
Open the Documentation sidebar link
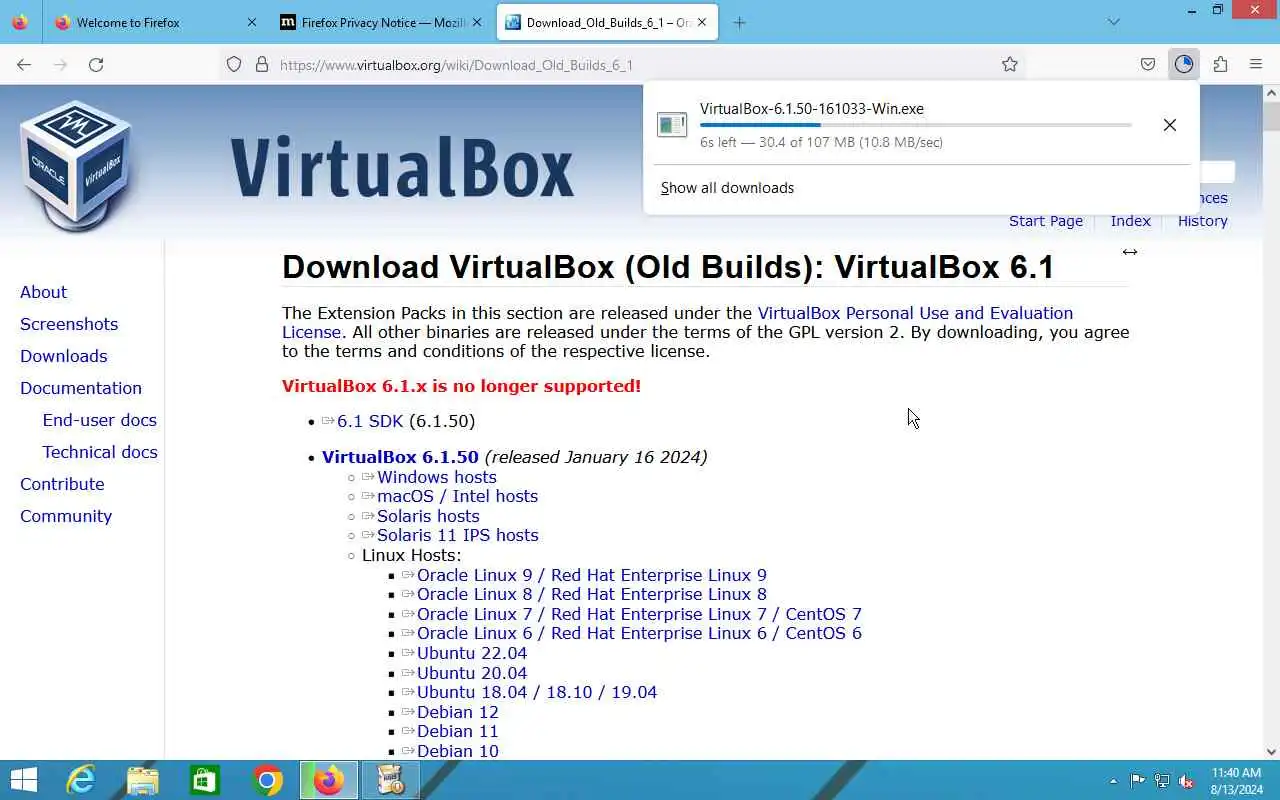coord(81,388)
